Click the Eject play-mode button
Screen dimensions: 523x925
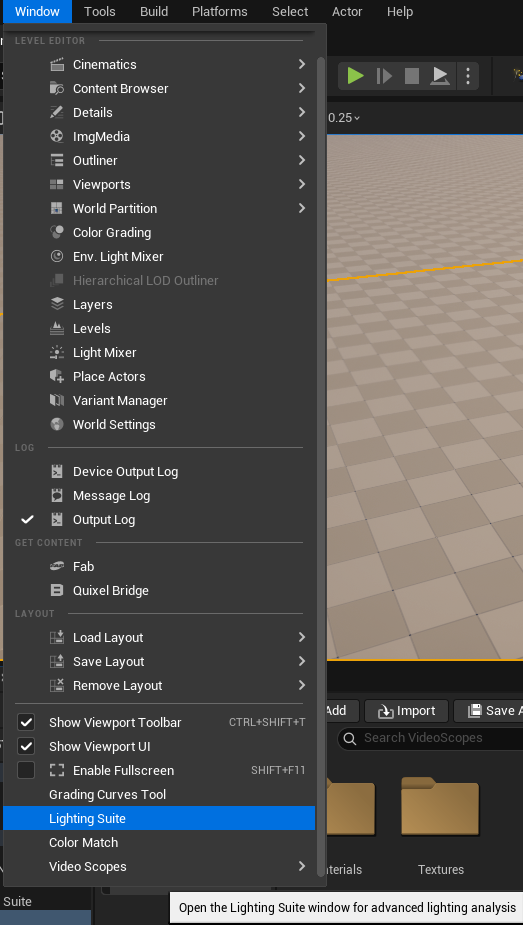[x=440, y=76]
